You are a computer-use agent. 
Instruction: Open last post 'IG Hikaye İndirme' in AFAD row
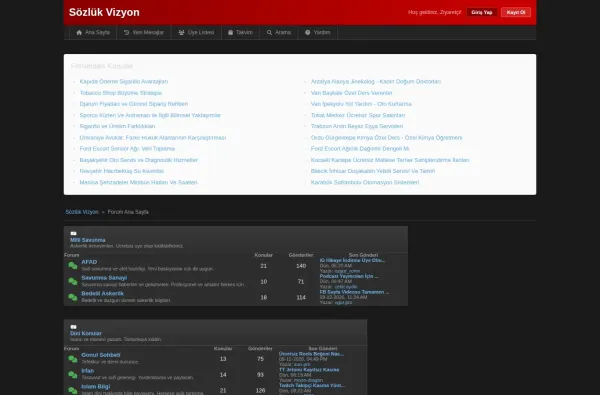[x=352, y=260]
